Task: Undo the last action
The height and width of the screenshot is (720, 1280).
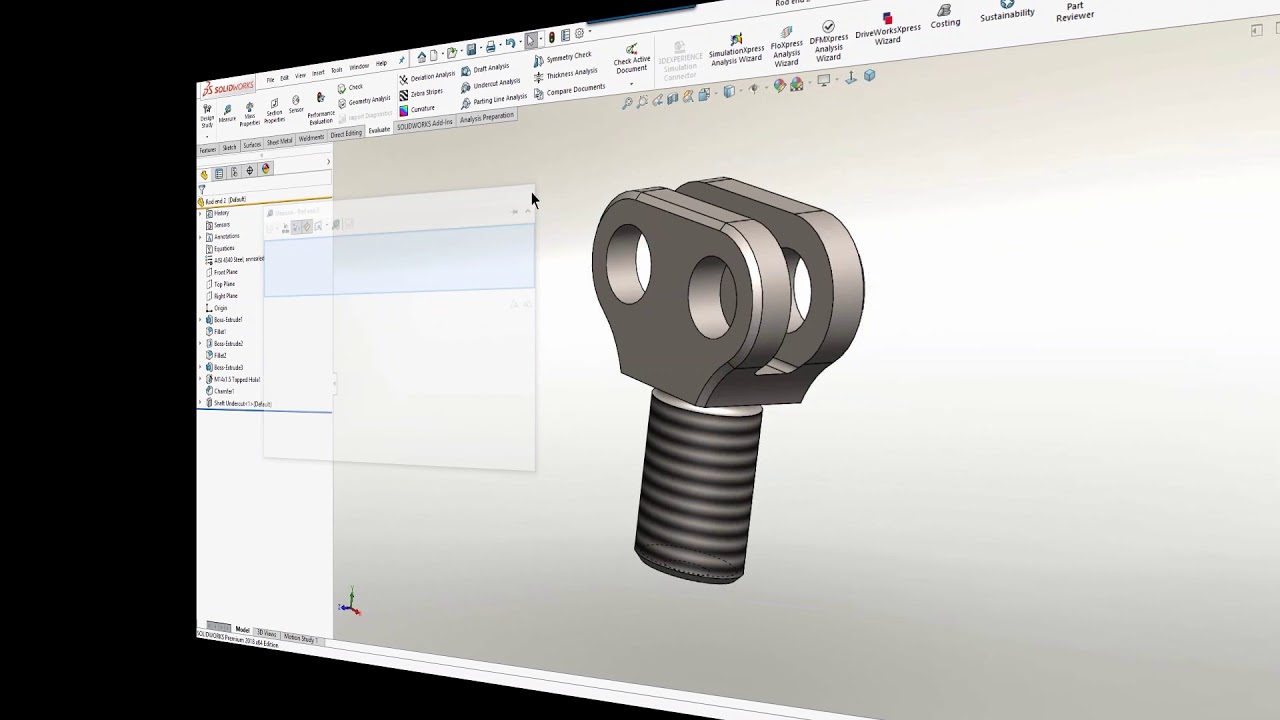Action: click(510, 43)
